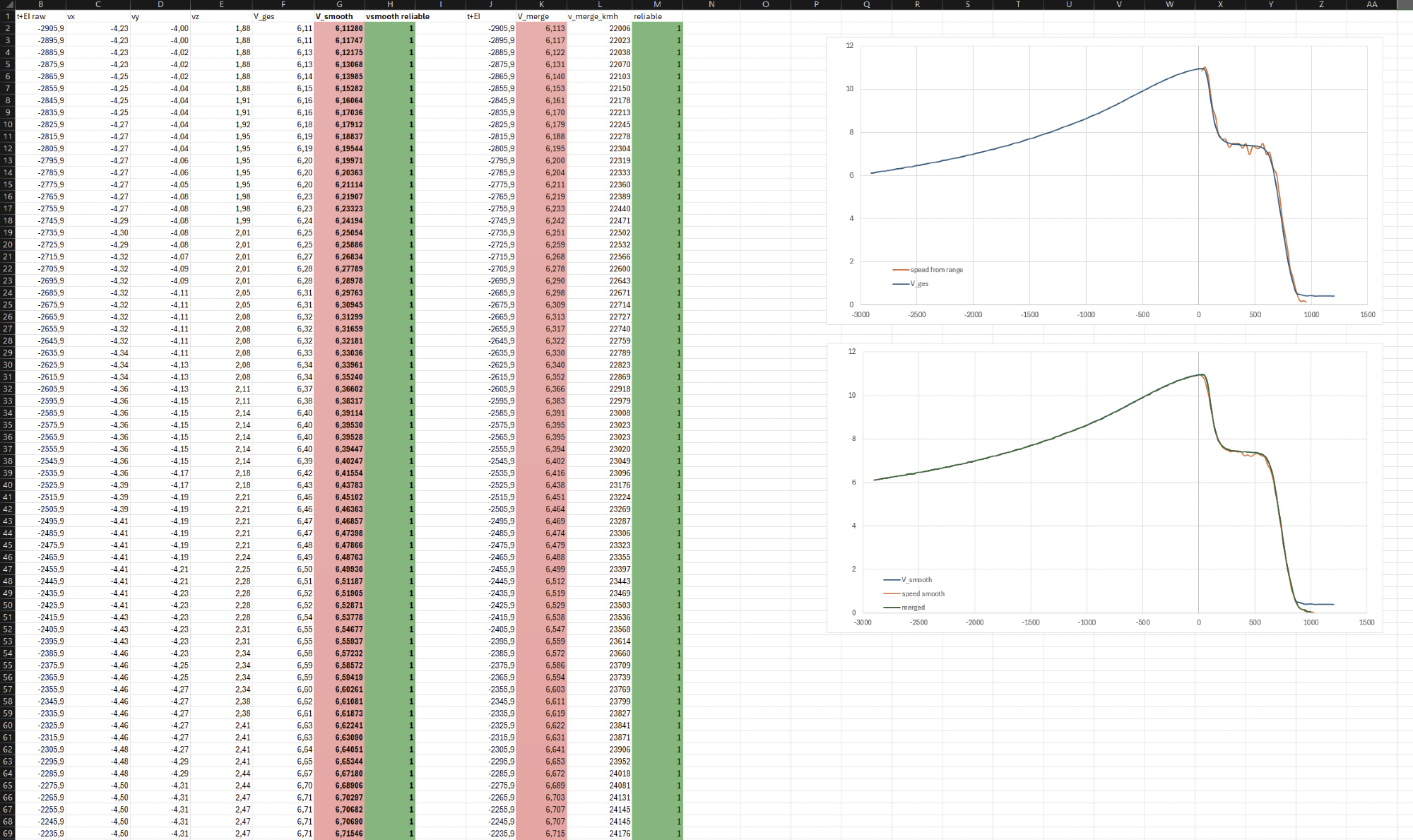Select the column G header
1413x840 pixels.
pos(339,4)
